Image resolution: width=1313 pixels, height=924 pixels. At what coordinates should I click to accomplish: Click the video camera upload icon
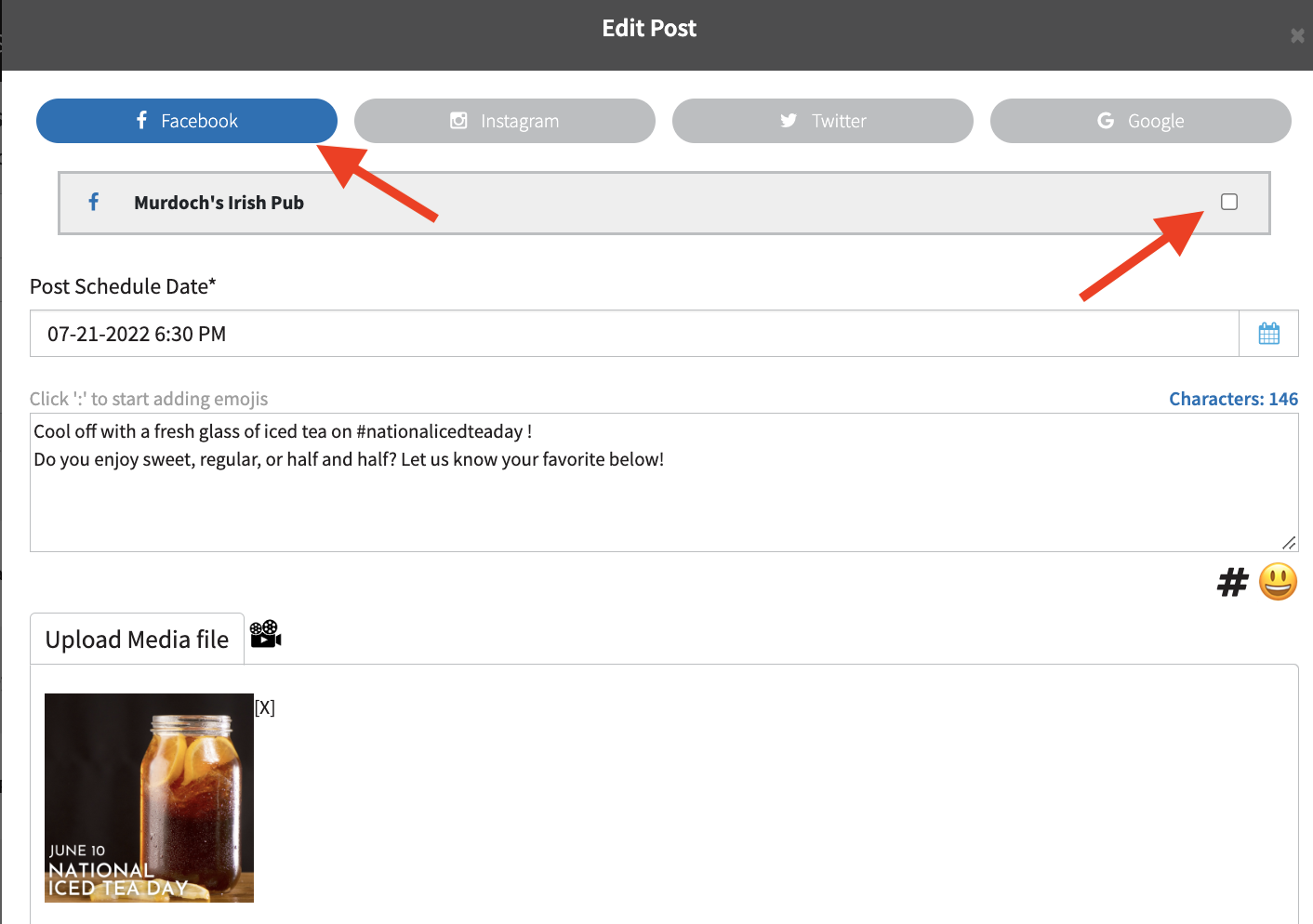tap(265, 634)
